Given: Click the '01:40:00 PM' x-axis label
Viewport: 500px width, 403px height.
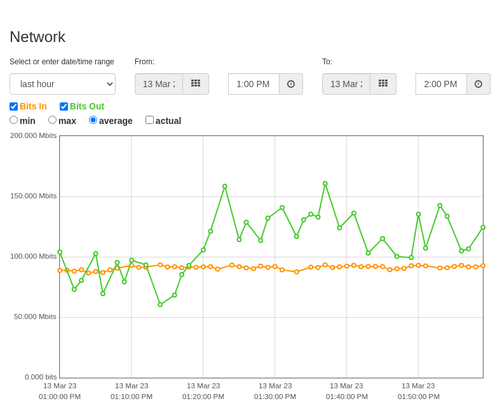Looking at the screenshot, I should point(347,397).
